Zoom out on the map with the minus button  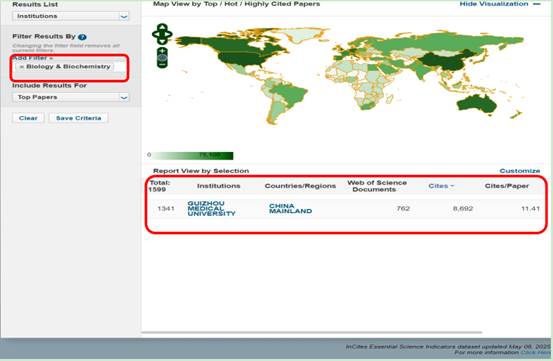pyautogui.click(x=162, y=65)
